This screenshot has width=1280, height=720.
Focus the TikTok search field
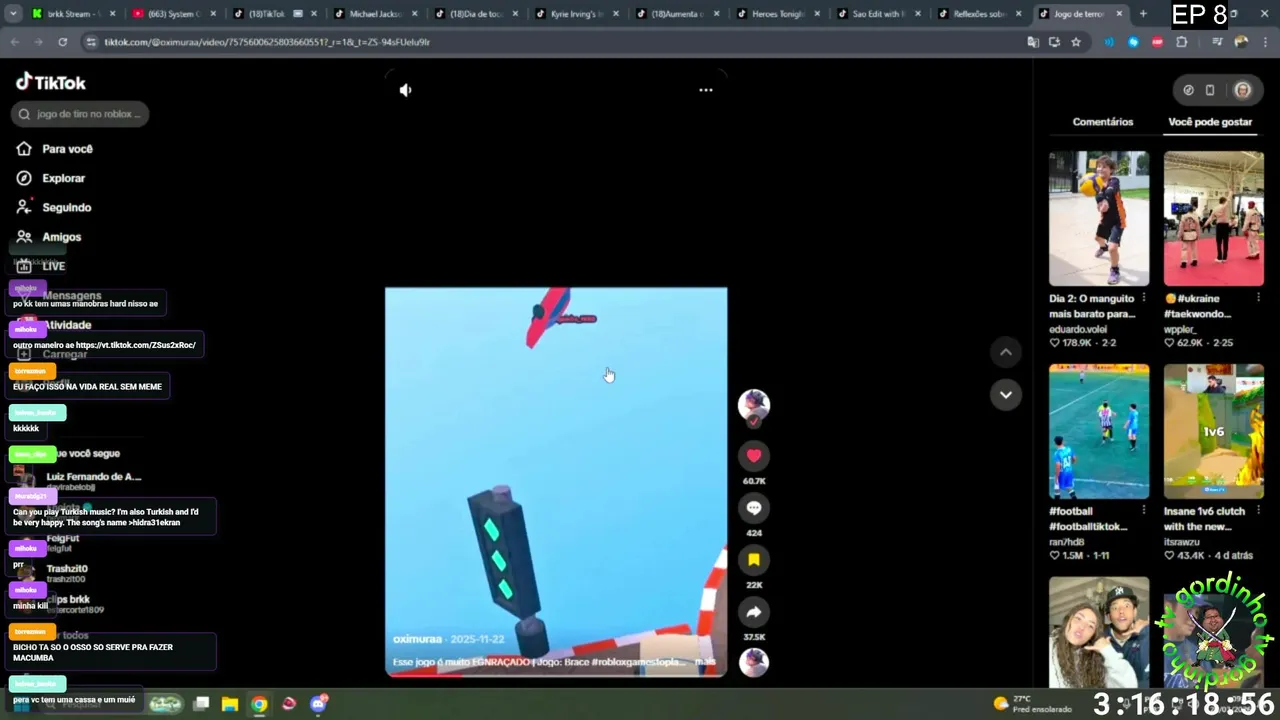point(80,114)
